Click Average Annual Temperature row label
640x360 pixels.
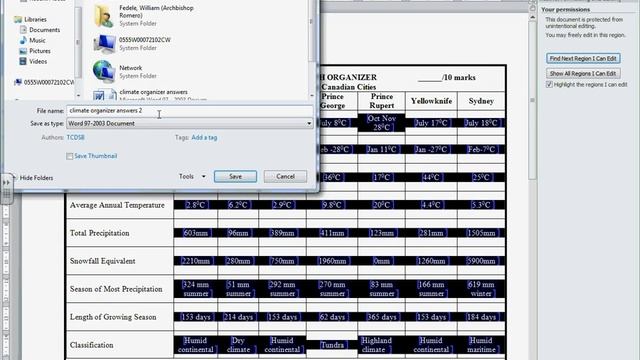[x=117, y=205]
